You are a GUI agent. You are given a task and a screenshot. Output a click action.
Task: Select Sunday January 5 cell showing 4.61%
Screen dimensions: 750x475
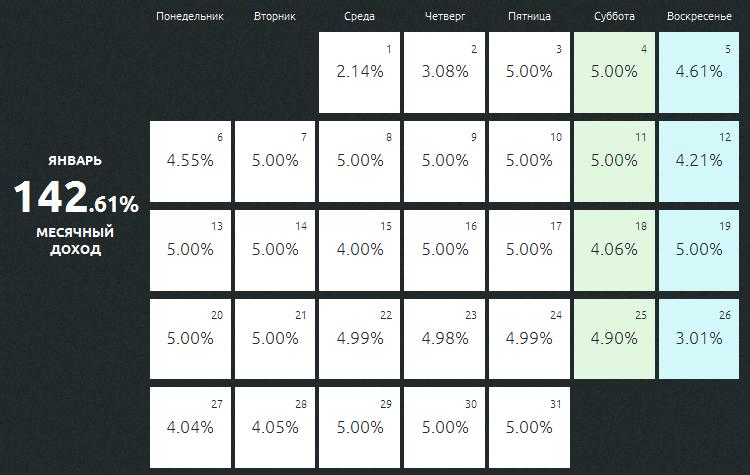tap(699, 72)
